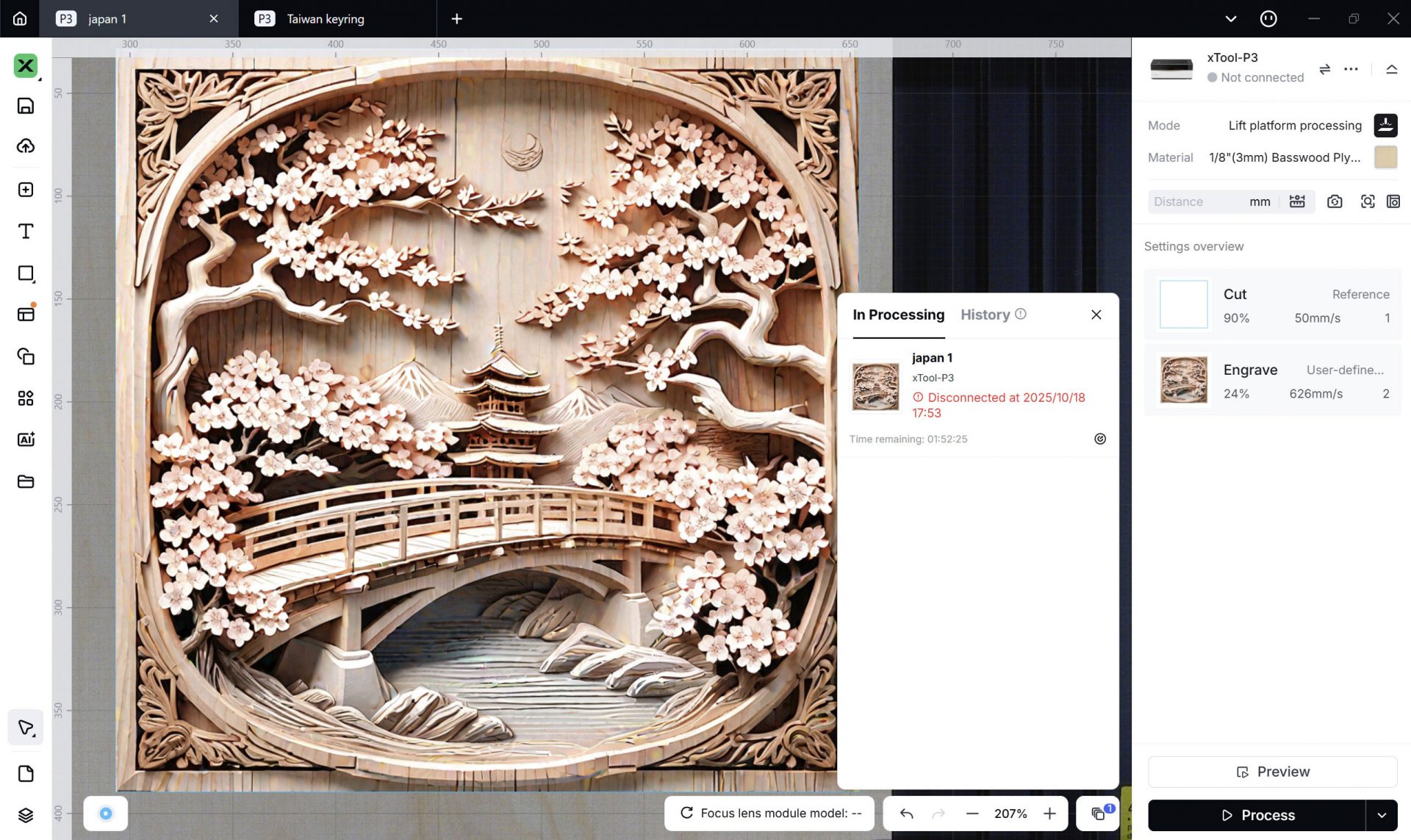Toggle the blue dot button on canvas
Screen dimensions: 1411x840
(x=106, y=813)
